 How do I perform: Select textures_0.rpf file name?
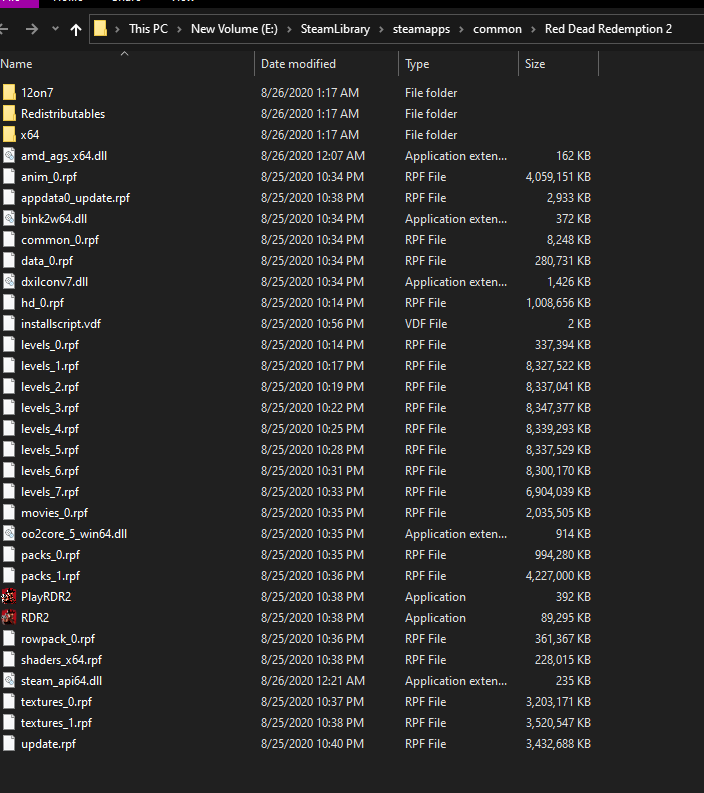point(56,701)
